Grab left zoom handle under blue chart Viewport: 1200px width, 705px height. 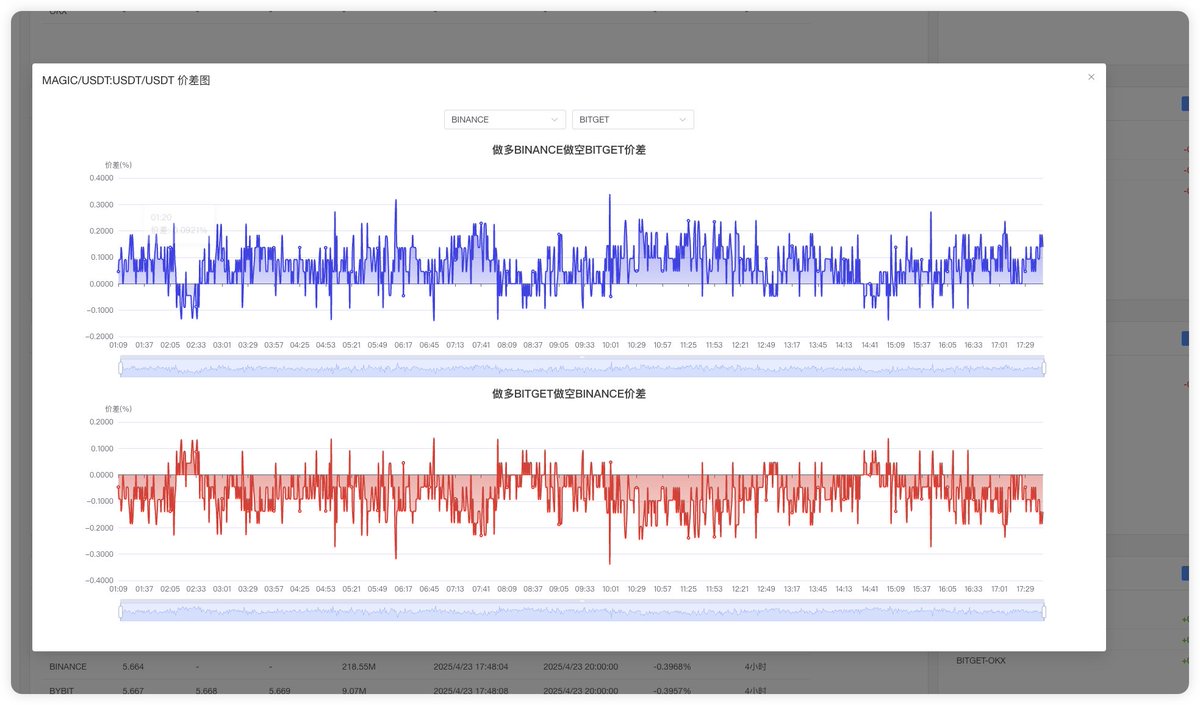120,368
